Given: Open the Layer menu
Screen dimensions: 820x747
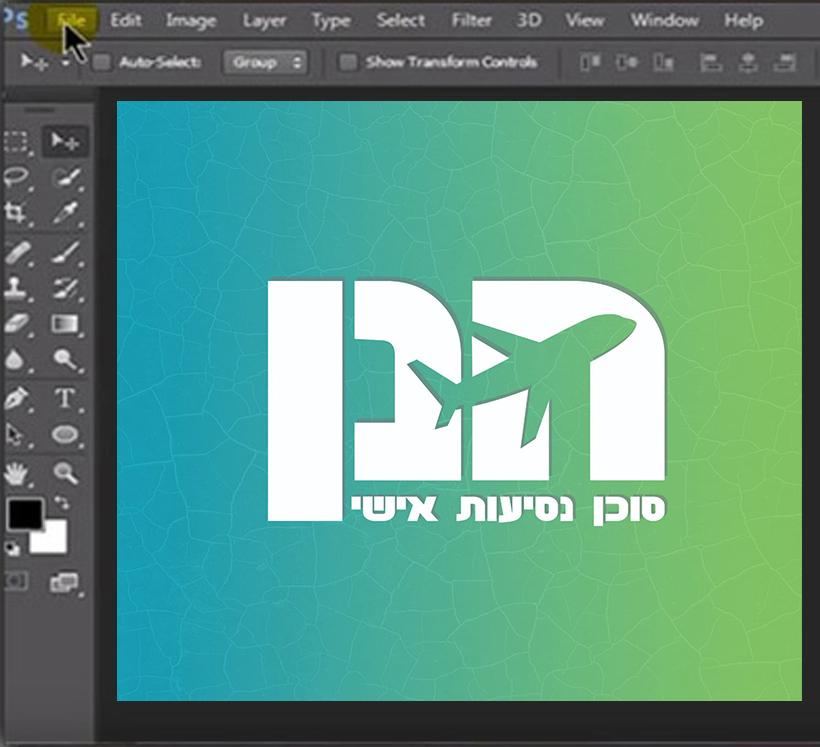Looking at the screenshot, I should click(x=264, y=21).
